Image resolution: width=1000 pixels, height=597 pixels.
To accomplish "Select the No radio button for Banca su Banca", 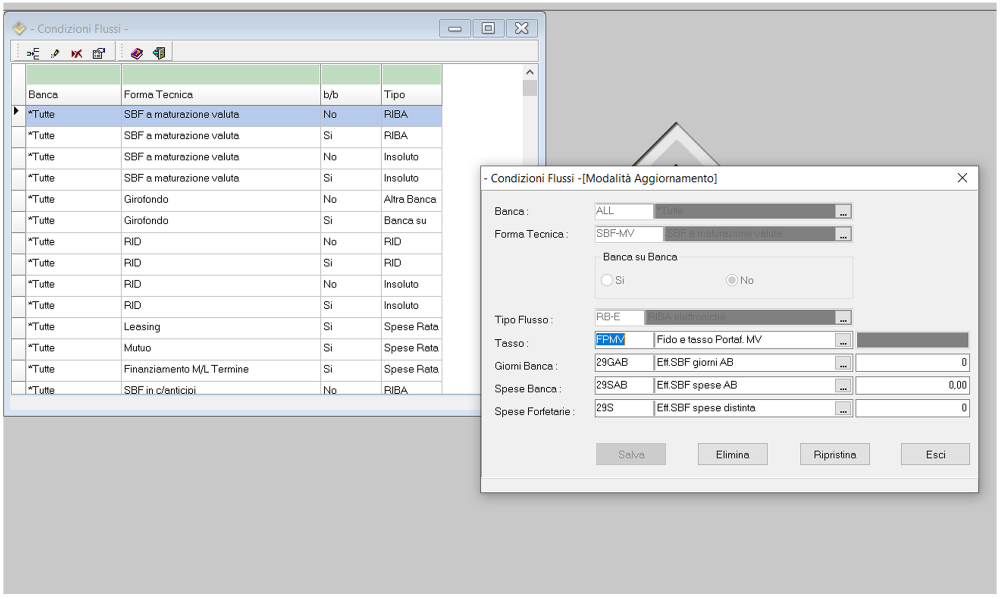I will click(732, 281).
